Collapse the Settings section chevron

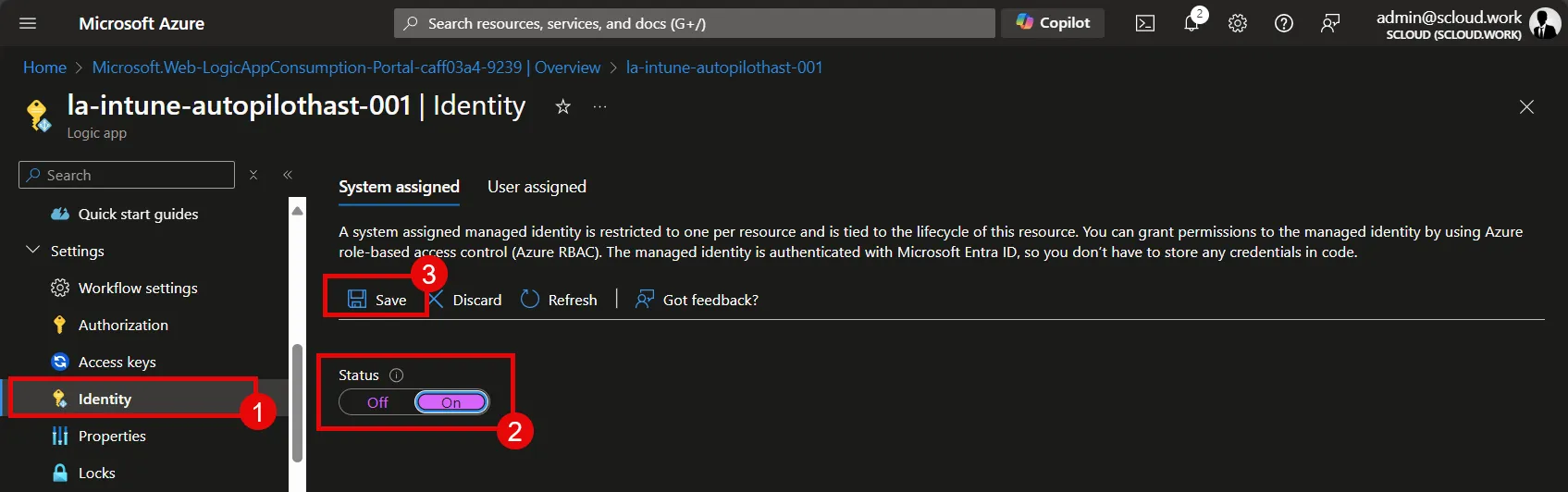33,251
